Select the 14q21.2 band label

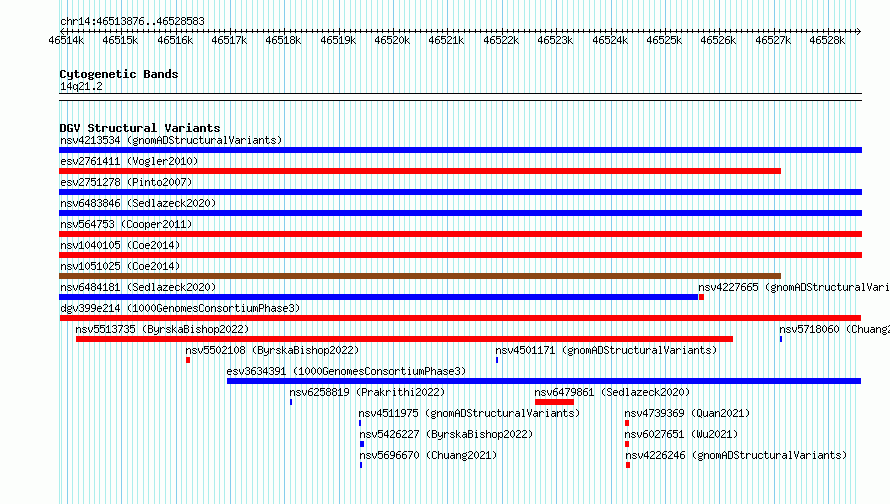[x=81, y=86]
